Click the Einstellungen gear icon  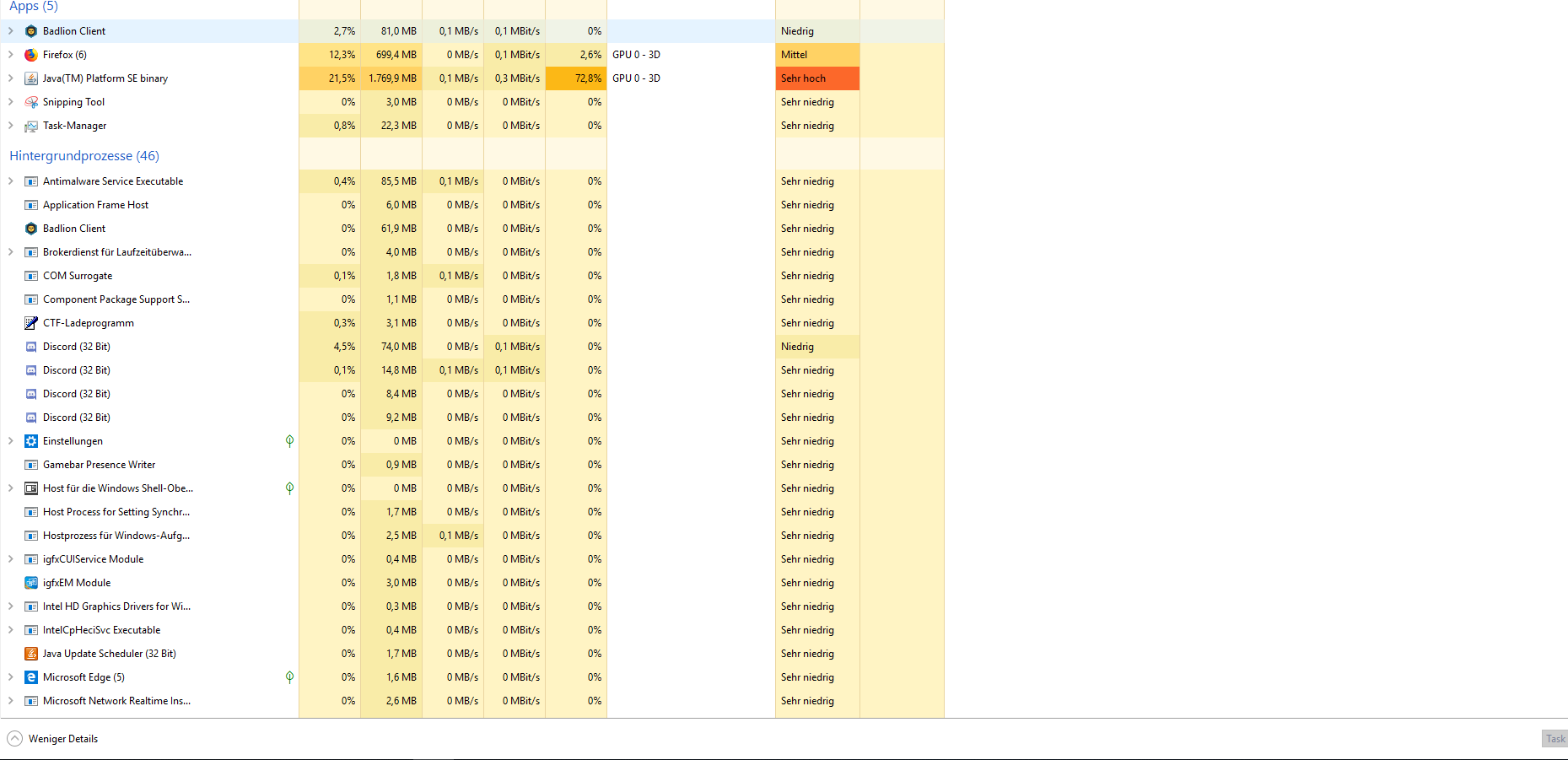[31, 441]
